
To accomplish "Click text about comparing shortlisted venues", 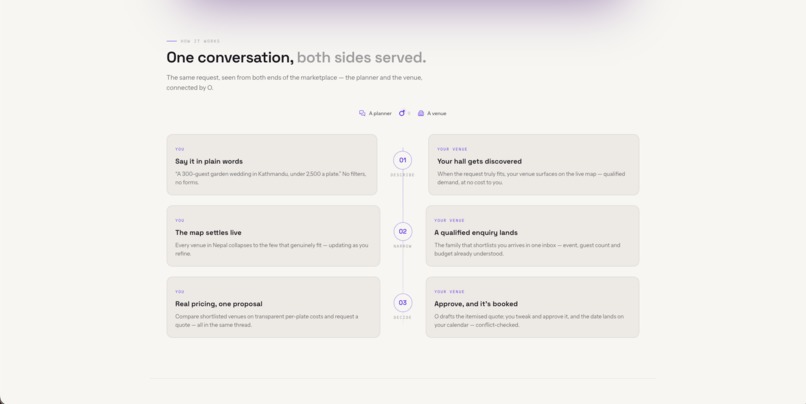I will tap(267, 321).
